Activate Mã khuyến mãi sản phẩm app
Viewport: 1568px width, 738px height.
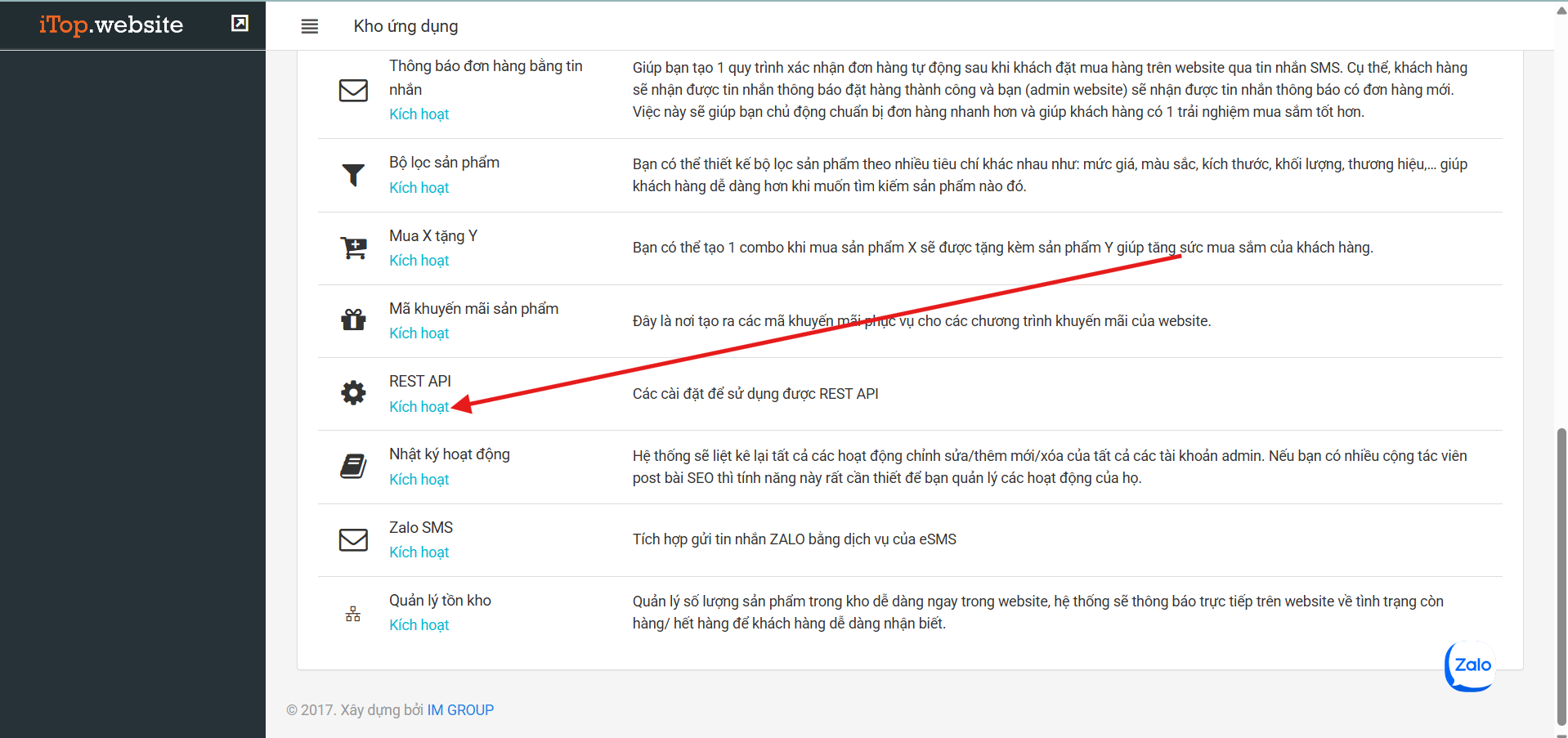(x=419, y=333)
